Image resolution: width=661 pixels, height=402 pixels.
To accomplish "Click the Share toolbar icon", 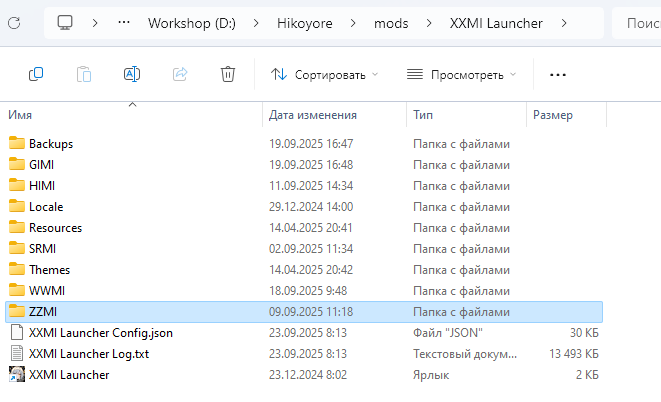I will tap(180, 75).
